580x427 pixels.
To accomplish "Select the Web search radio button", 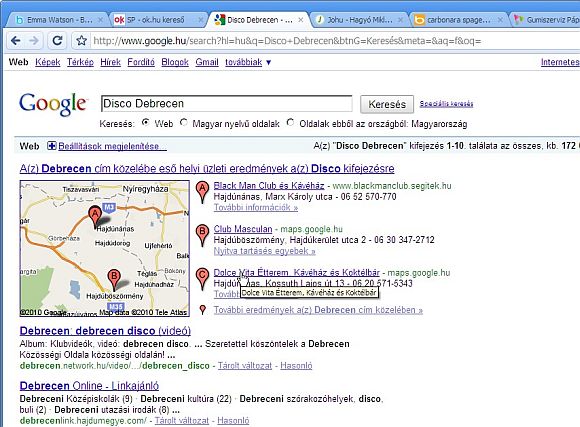I will pyautogui.click(x=145, y=122).
